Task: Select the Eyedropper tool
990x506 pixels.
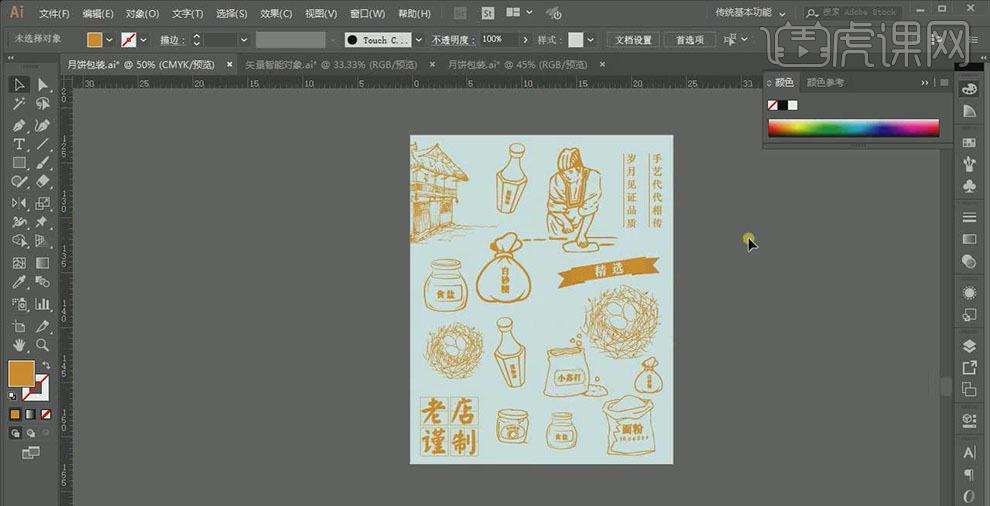Action: point(19,284)
